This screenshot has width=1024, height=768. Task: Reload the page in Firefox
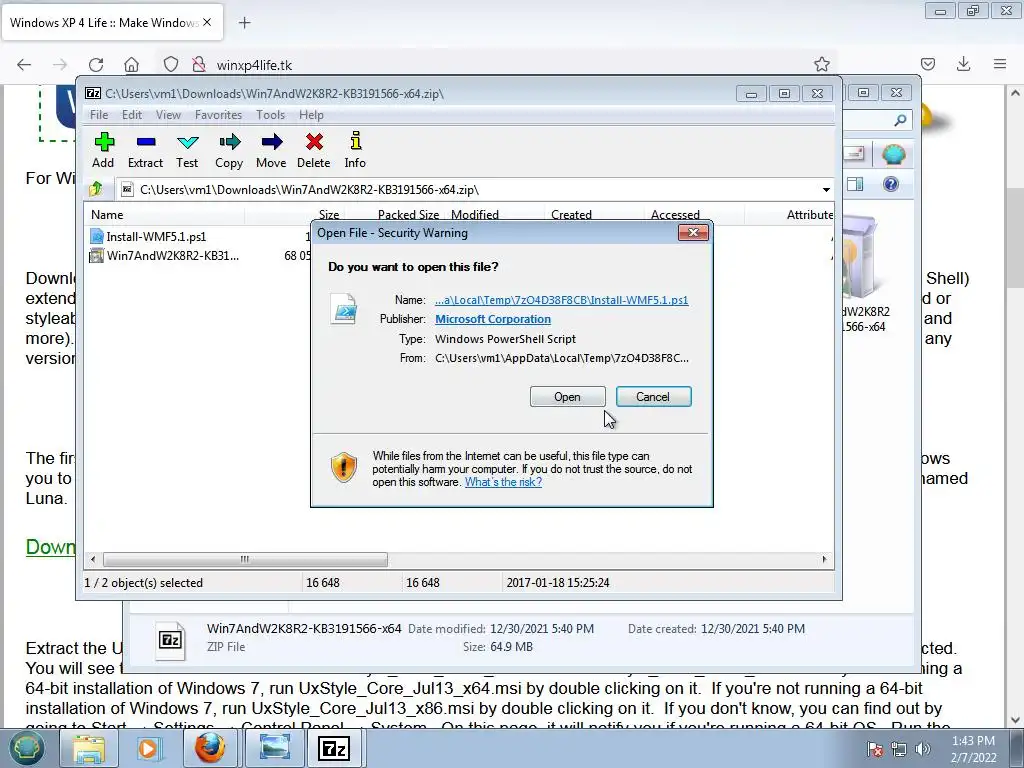pos(96,64)
